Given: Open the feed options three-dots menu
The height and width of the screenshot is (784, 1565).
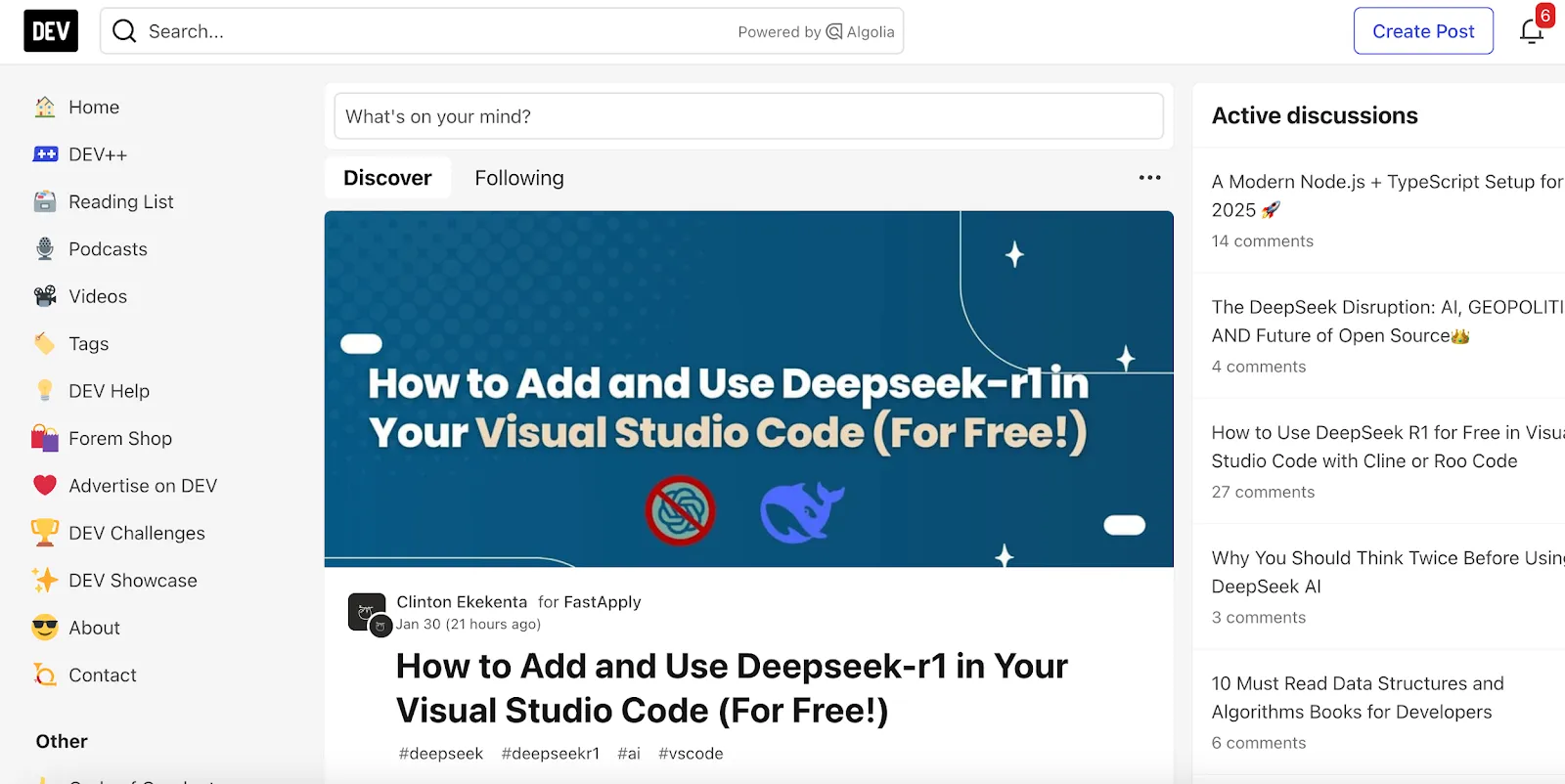Looking at the screenshot, I should coord(1150,178).
